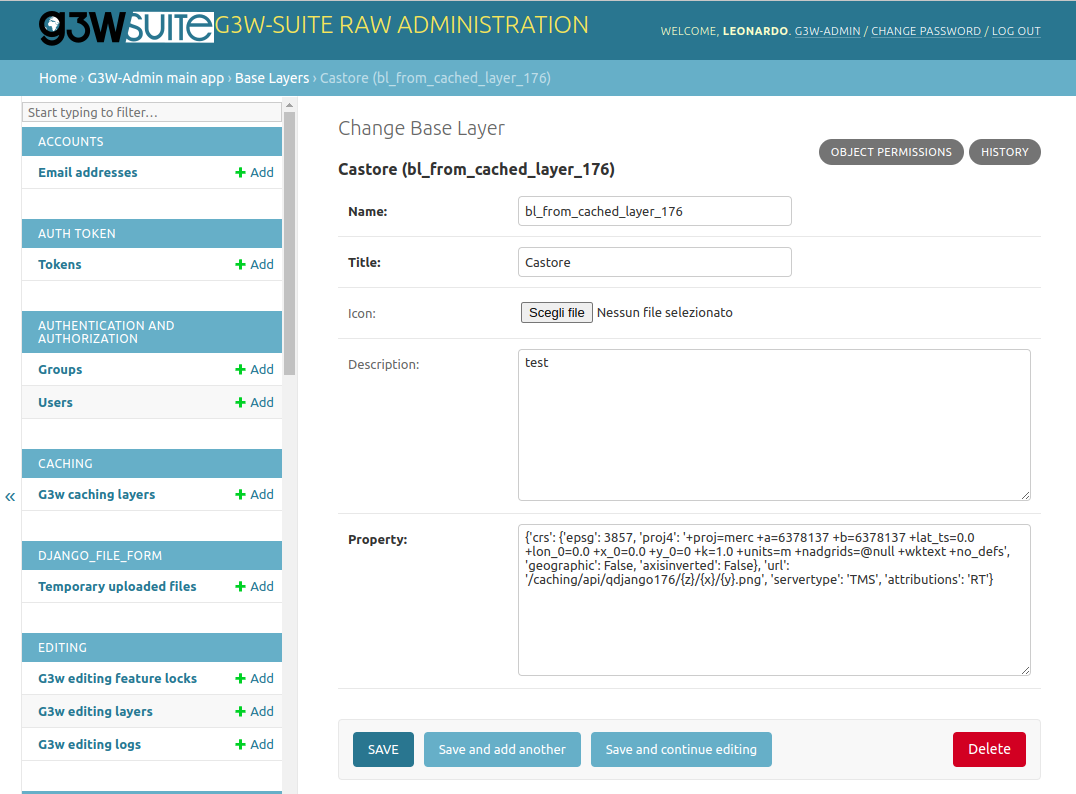The height and width of the screenshot is (794, 1076).
Task: Open Tokens list
Action: (x=60, y=264)
